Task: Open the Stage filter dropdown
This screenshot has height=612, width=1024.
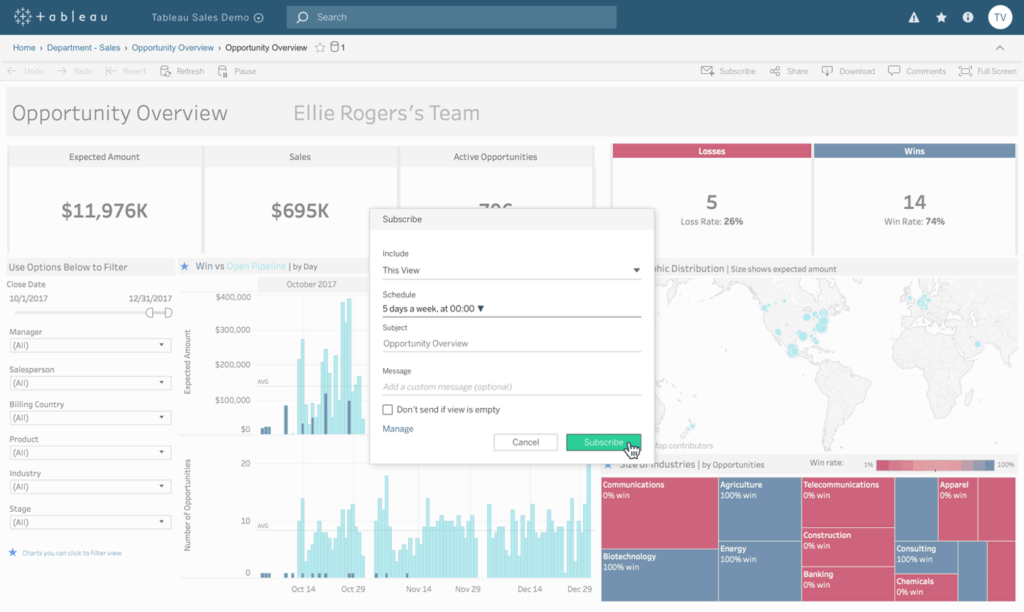Action: [x=90, y=522]
